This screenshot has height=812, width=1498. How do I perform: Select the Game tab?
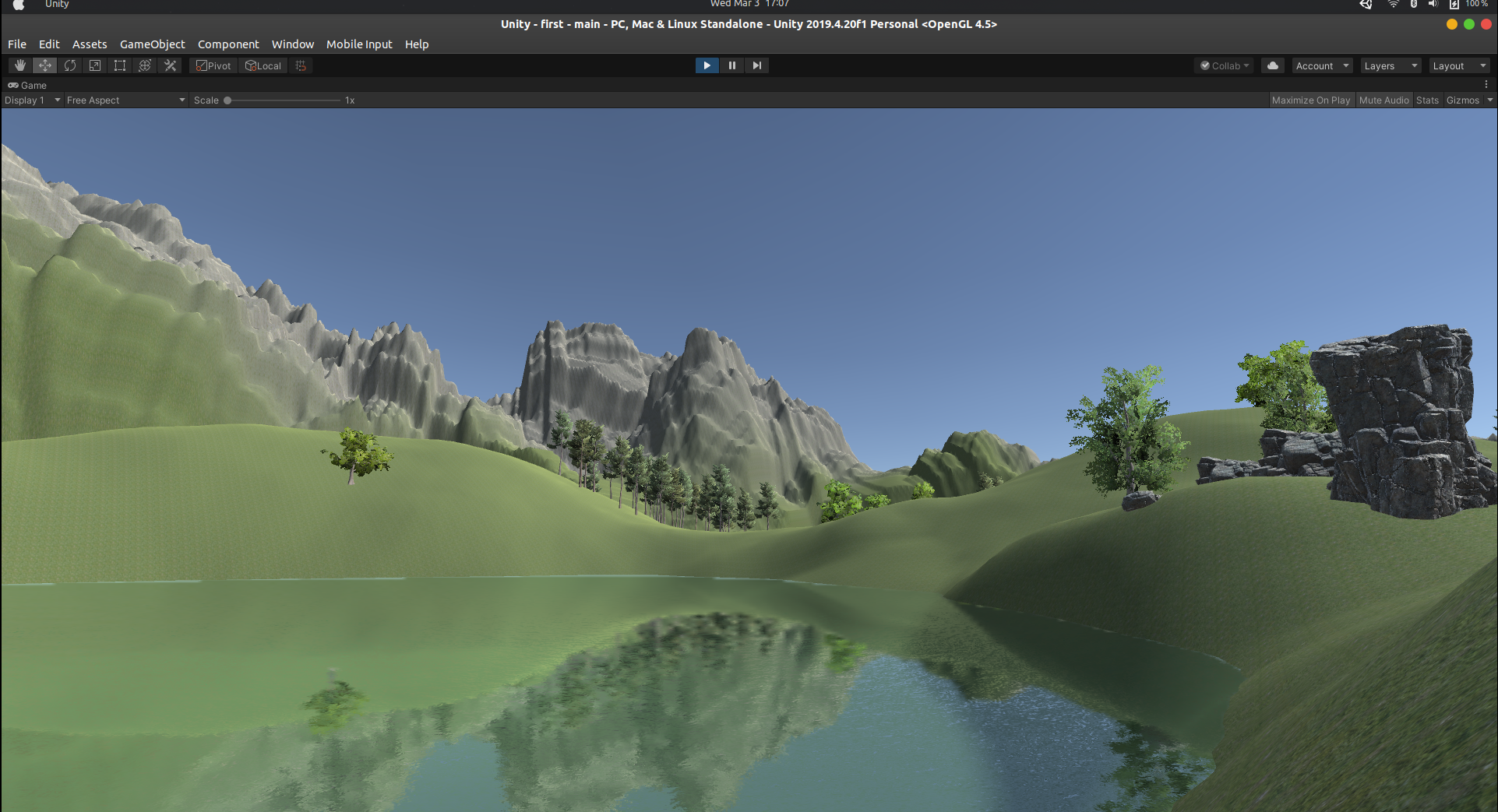point(27,85)
